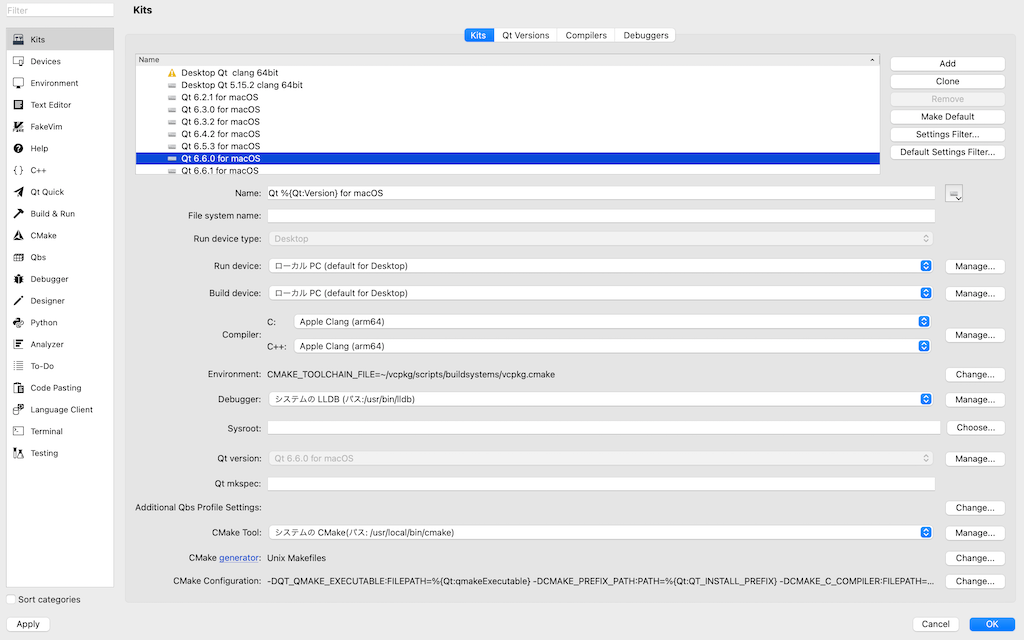
Task: Switch to the Qt Versions tab
Action: click(525, 34)
